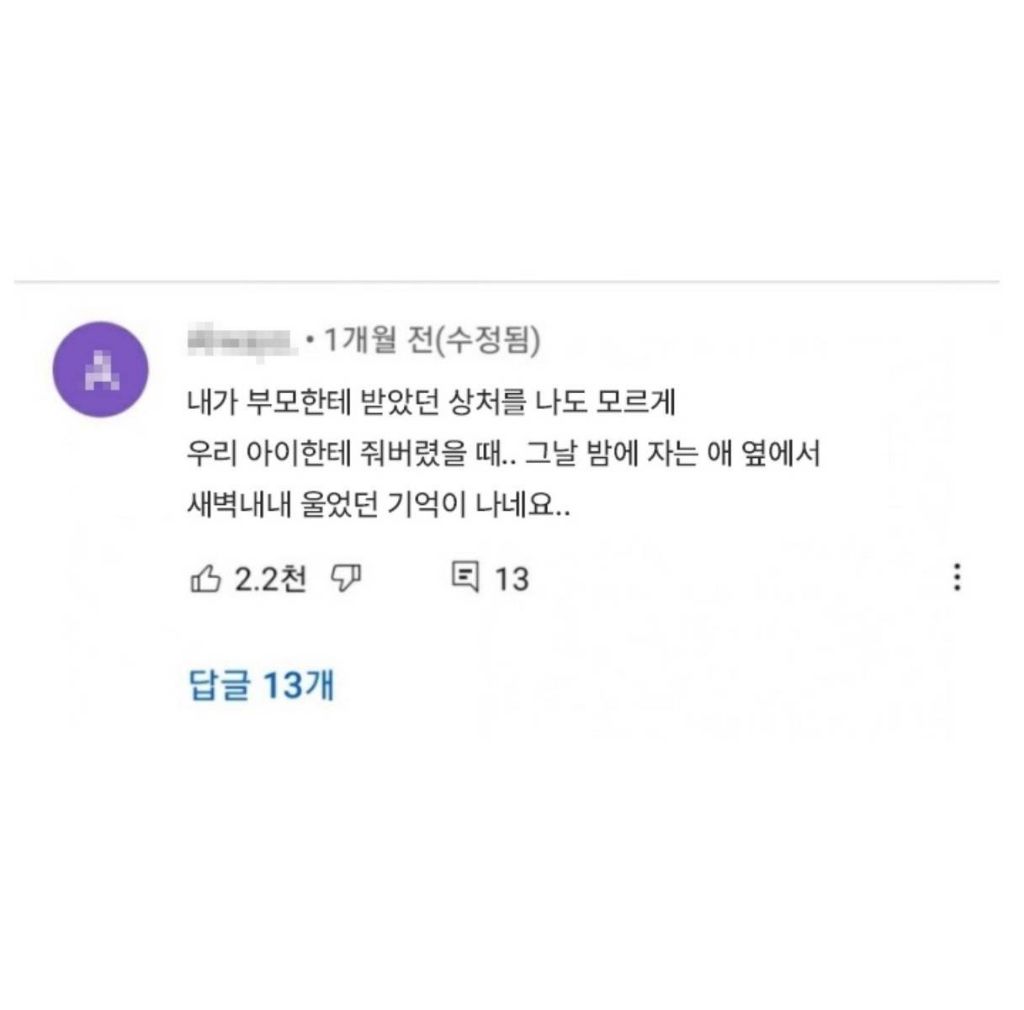Click the comment line starting 새벽내내 울었던
The height and width of the screenshot is (1010, 1024).
[x=379, y=505]
